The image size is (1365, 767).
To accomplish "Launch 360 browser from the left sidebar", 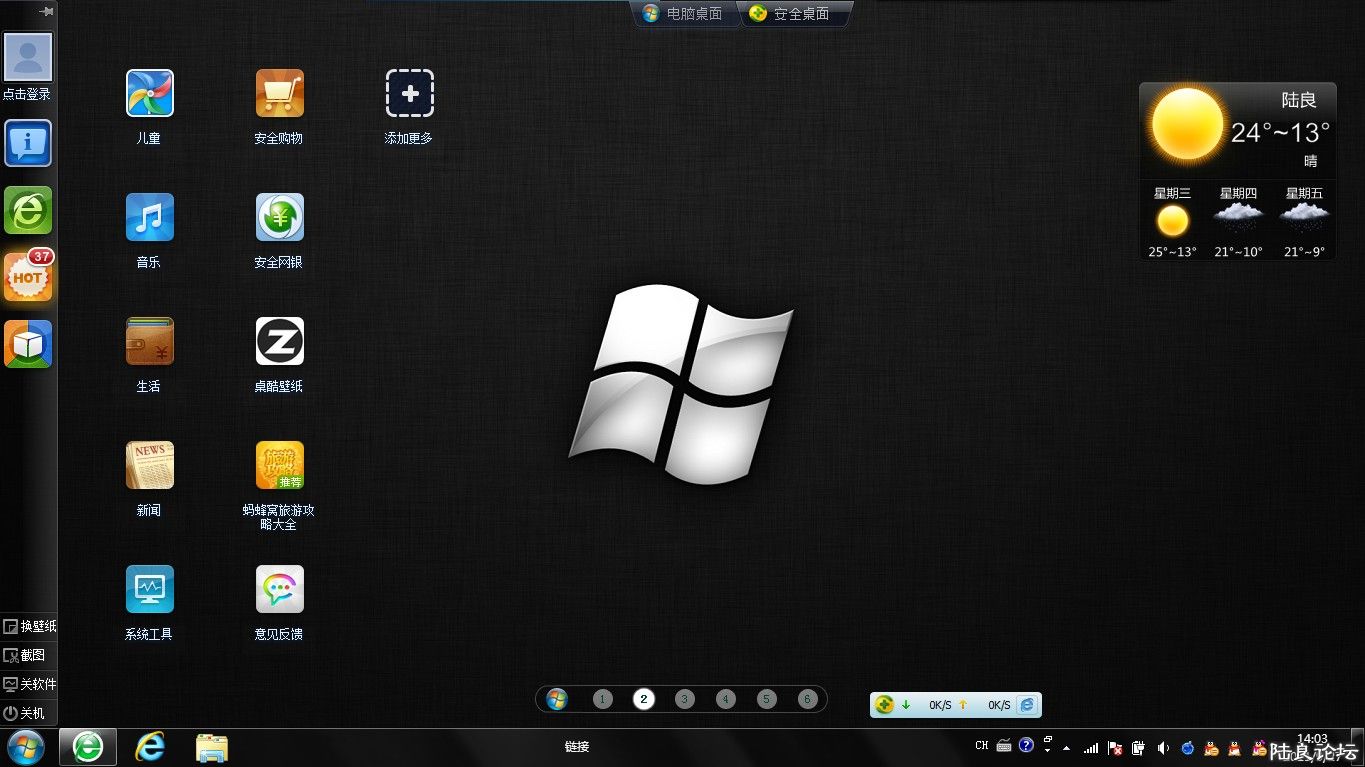I will coord(28,210).
